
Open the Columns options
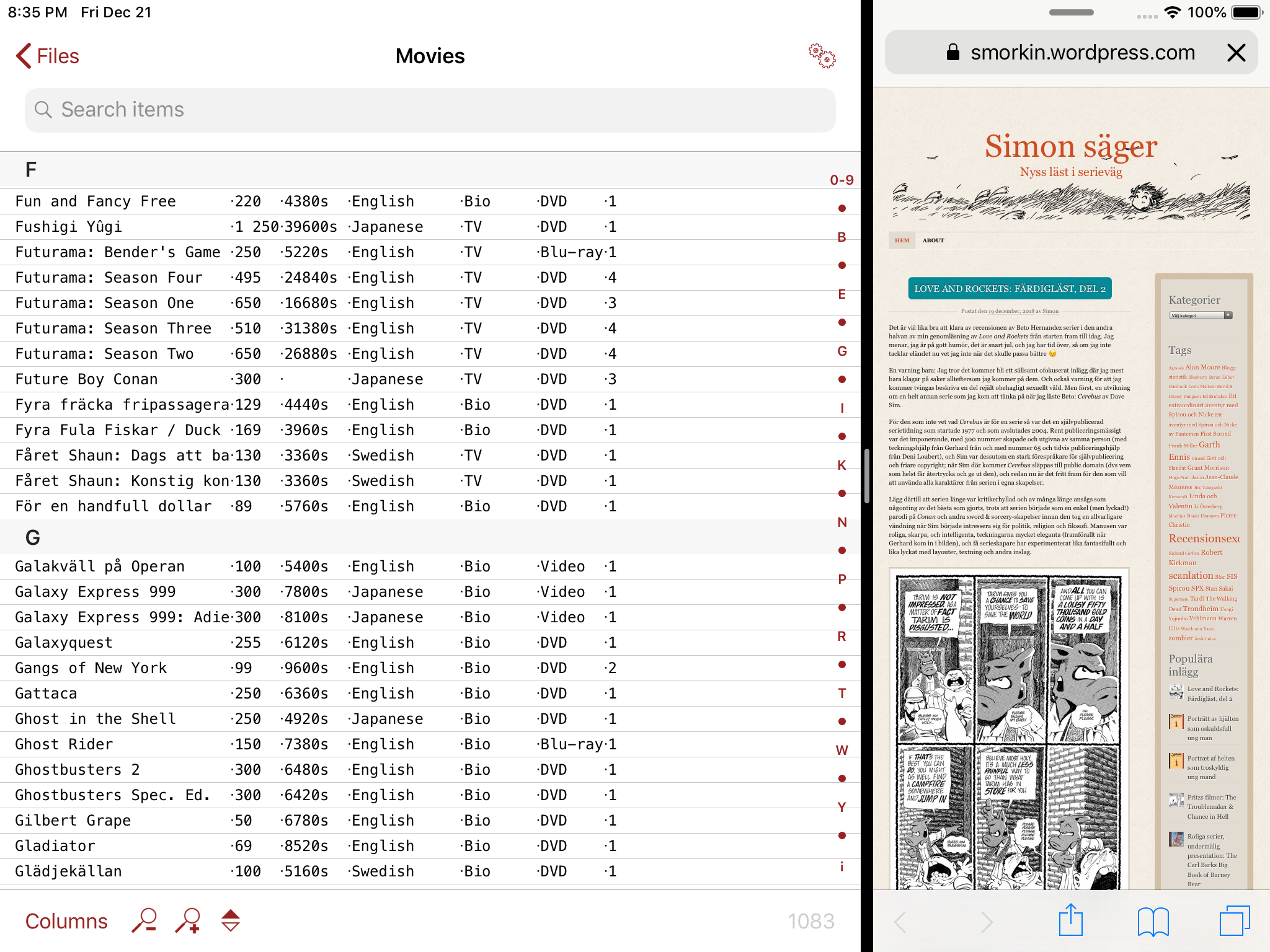click(66, 921)
